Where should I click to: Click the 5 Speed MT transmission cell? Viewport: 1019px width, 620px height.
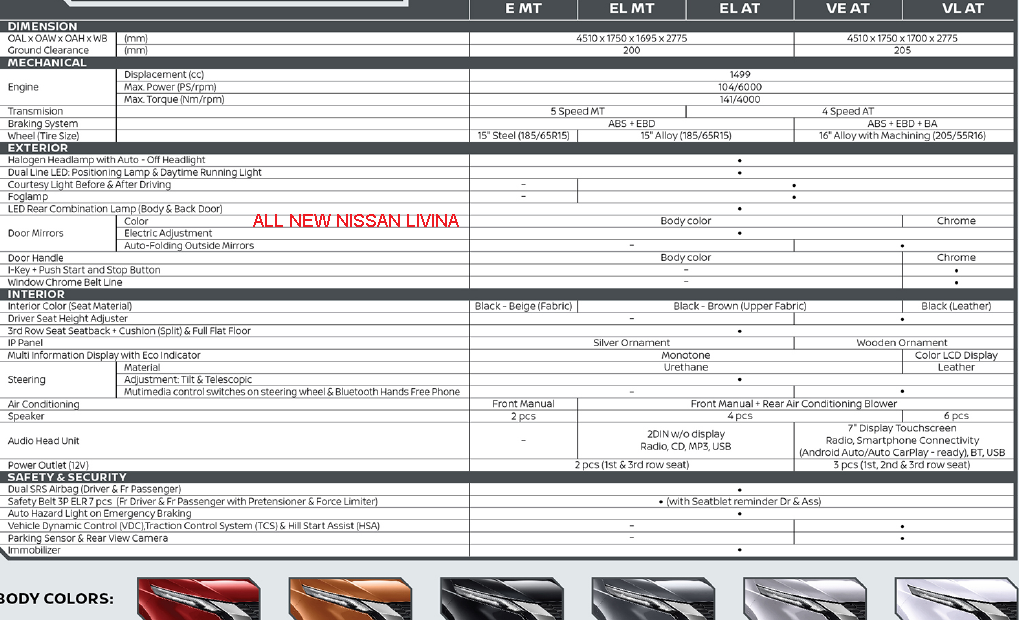point(577,111)
